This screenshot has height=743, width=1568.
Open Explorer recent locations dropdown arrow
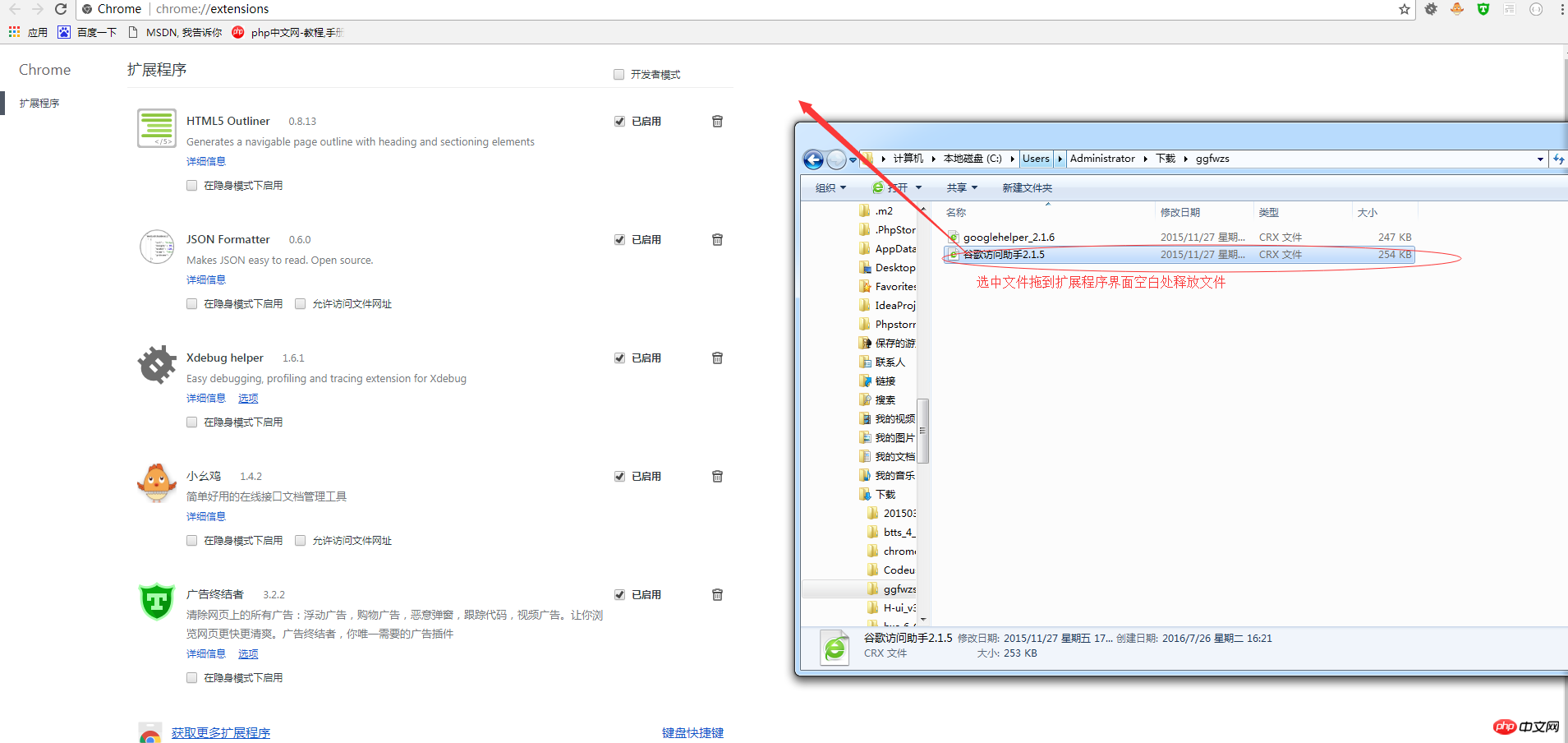pyautogui.click(x=853, y=159)
